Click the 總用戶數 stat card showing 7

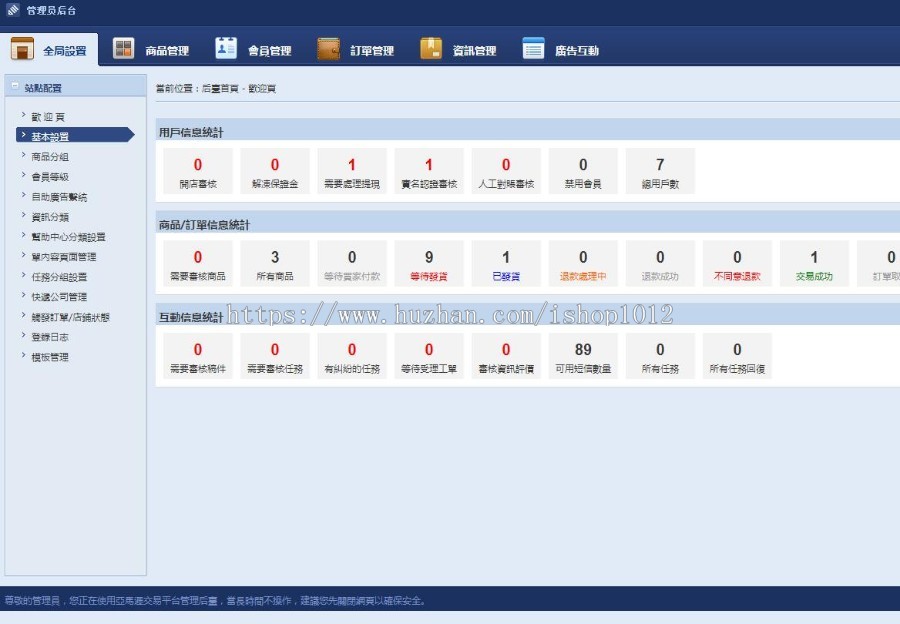pos(659,170)
